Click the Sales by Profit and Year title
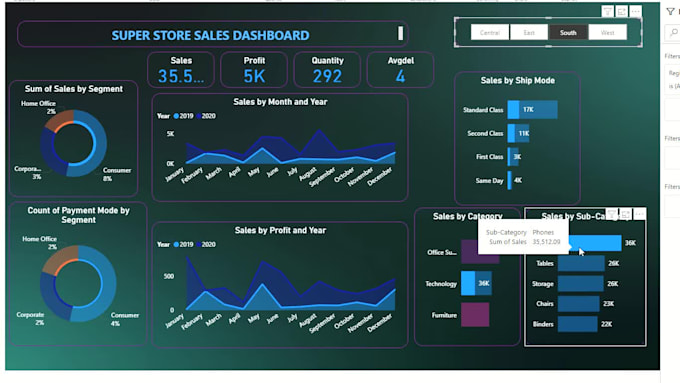Image resolution: width=680 pixels, height=383 pixels. (x=280, y=230)
